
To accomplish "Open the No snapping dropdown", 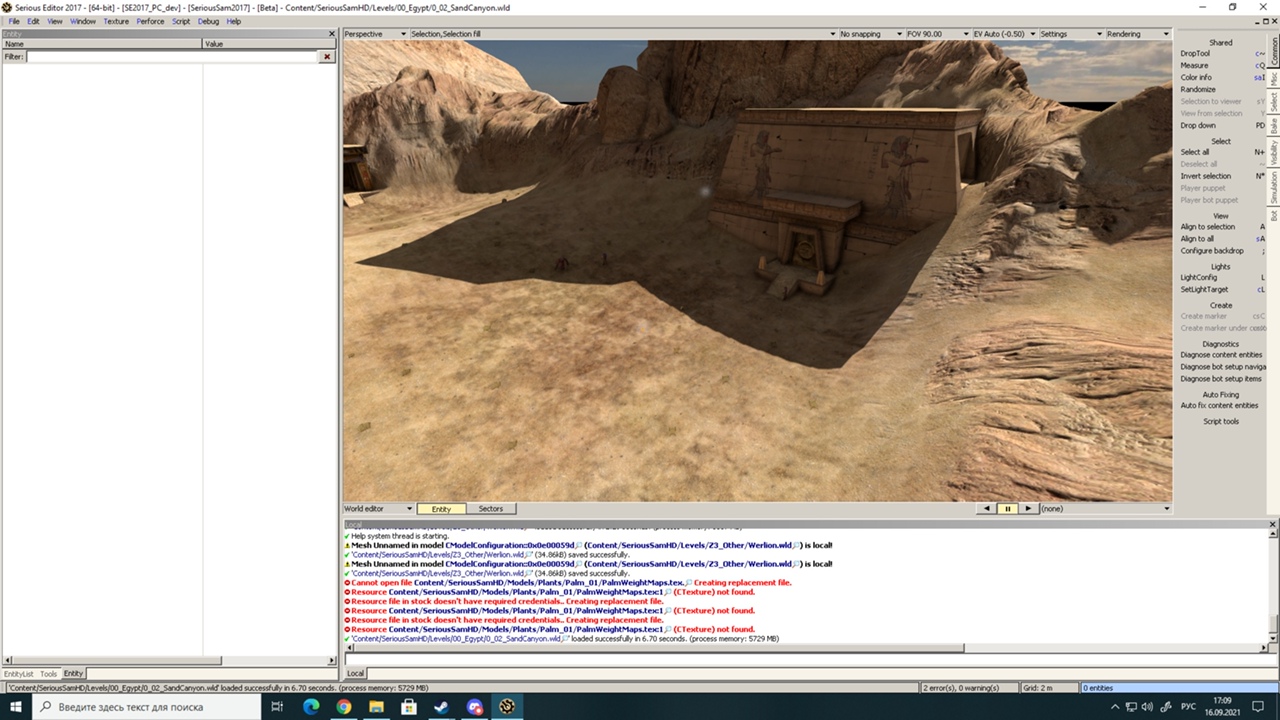I will point(870,34).
